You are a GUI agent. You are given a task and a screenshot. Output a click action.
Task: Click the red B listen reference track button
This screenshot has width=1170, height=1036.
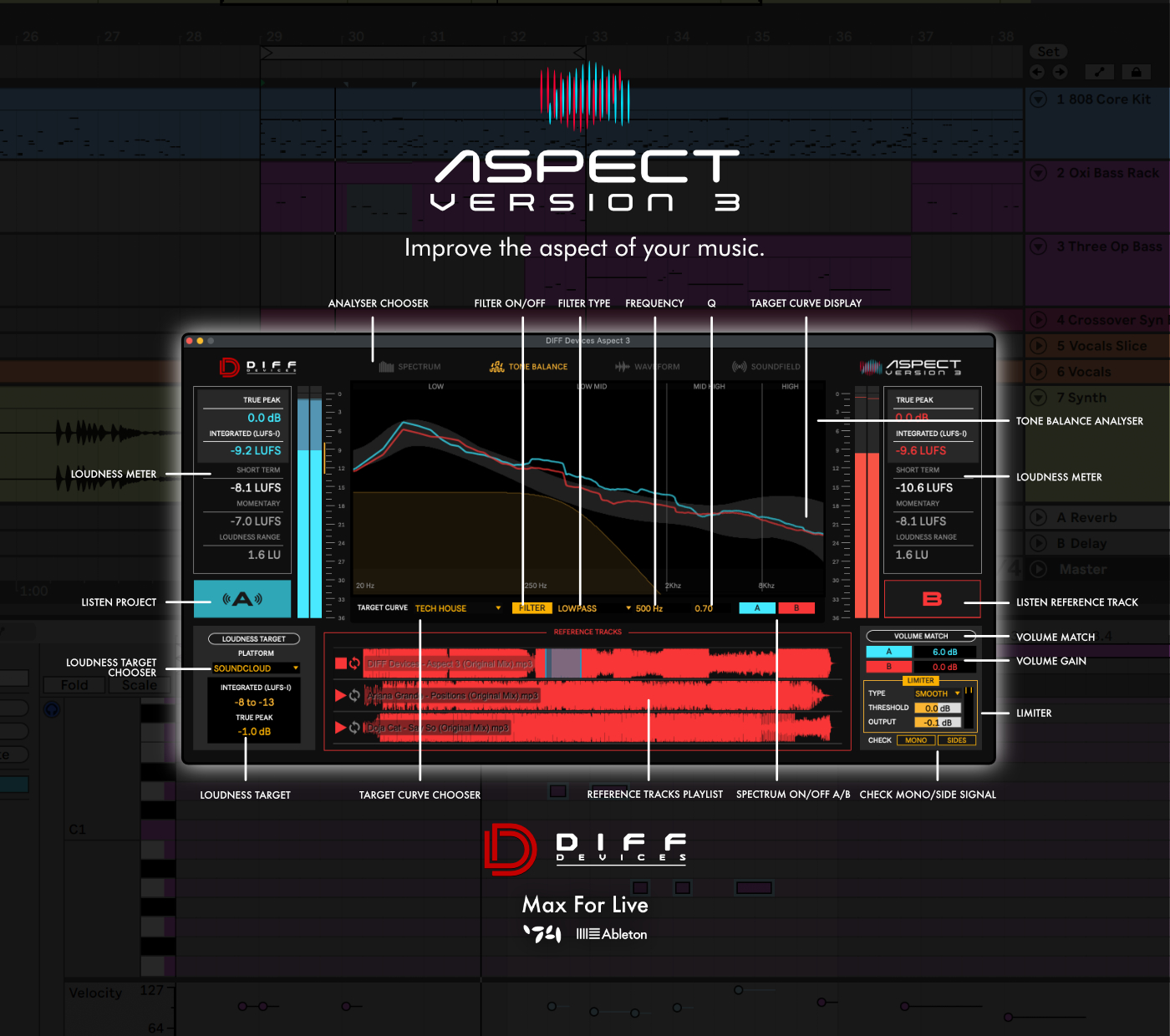(x=932, y=599)
